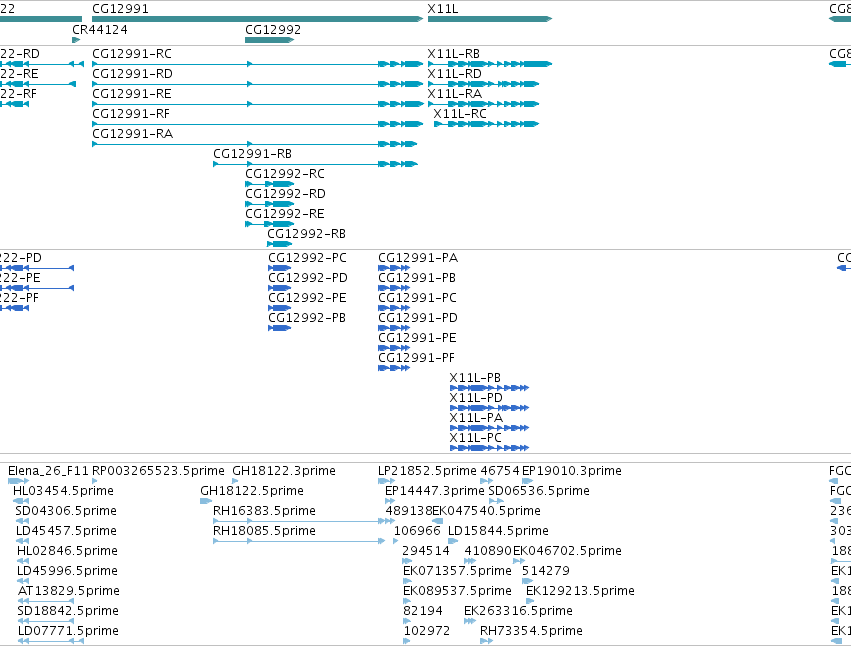Screen dimensions: 851x646
Task: Click the X11L-PB protein label
Action: pyautogui.click(x=475, y=378)
